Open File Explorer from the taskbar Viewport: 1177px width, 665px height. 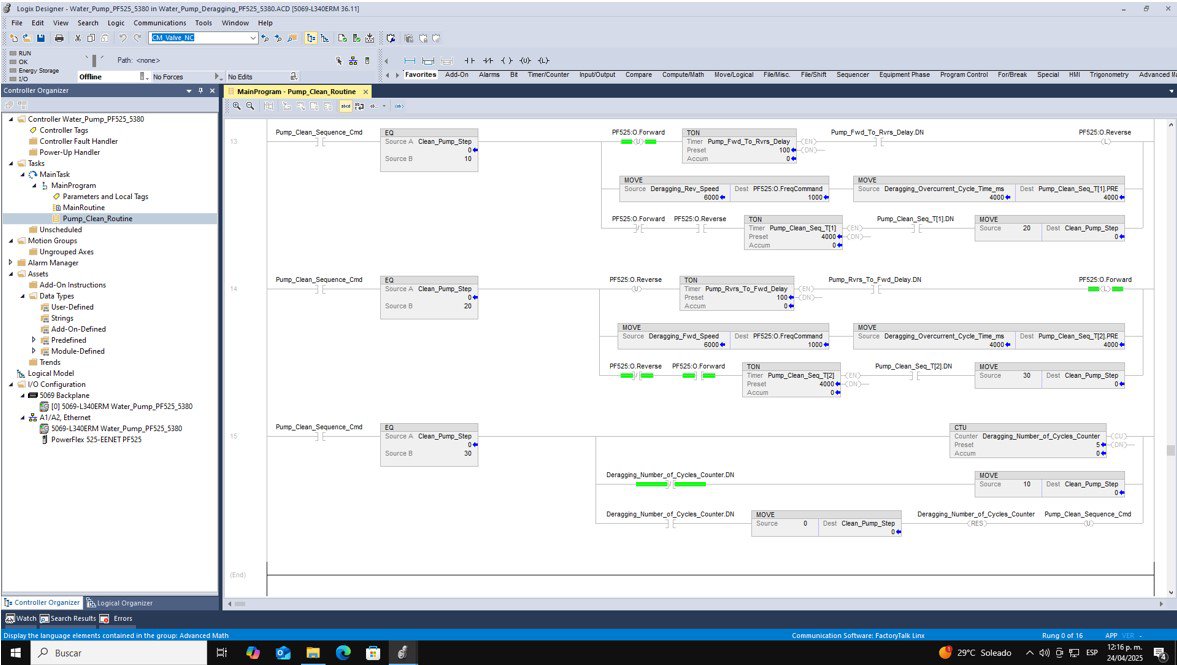click(313, 653)
